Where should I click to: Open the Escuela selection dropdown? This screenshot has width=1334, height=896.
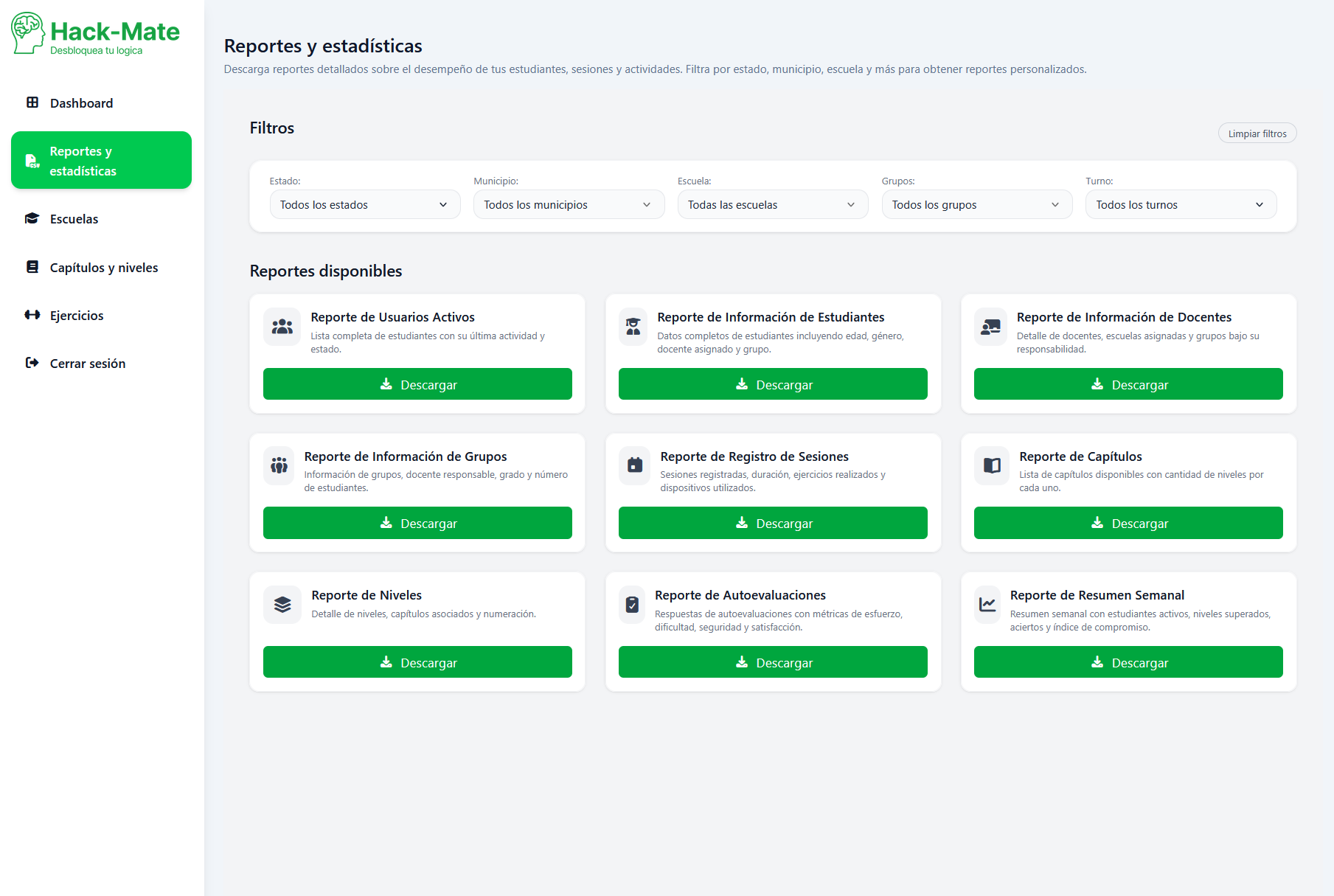(772, 205)
